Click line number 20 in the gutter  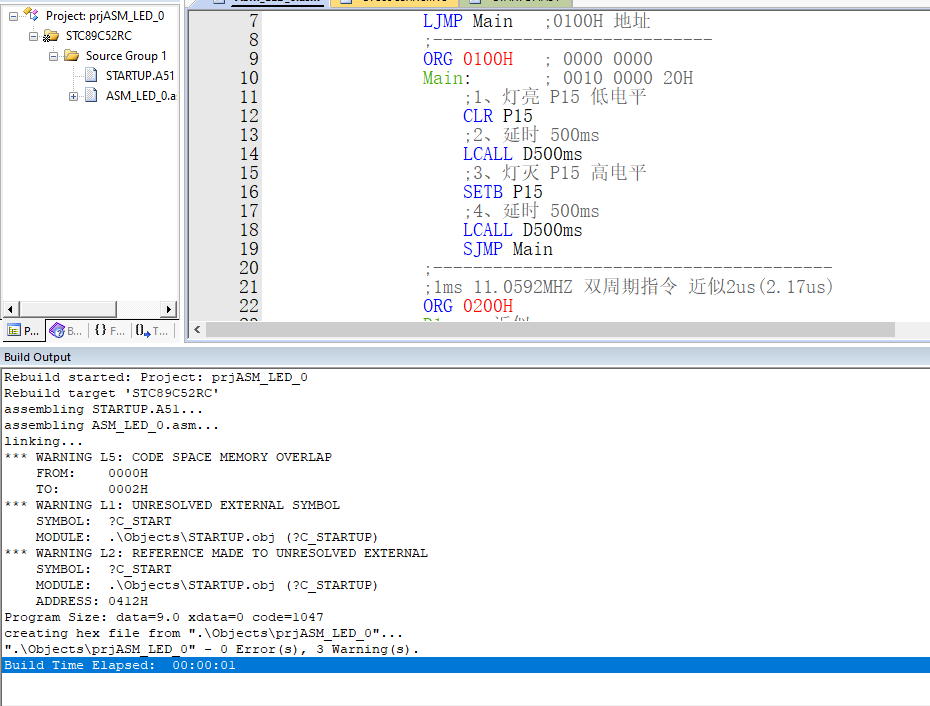point(249,268)
